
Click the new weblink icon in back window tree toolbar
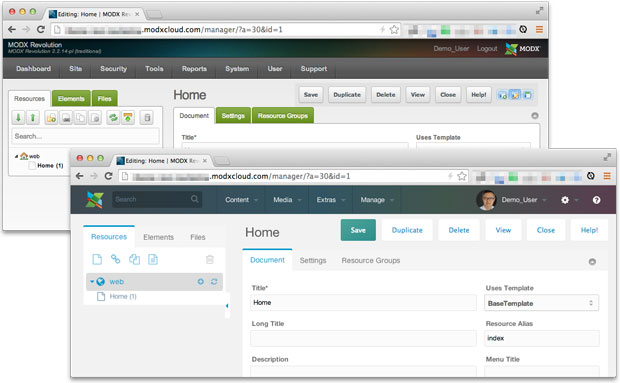[x=66, y=117]
